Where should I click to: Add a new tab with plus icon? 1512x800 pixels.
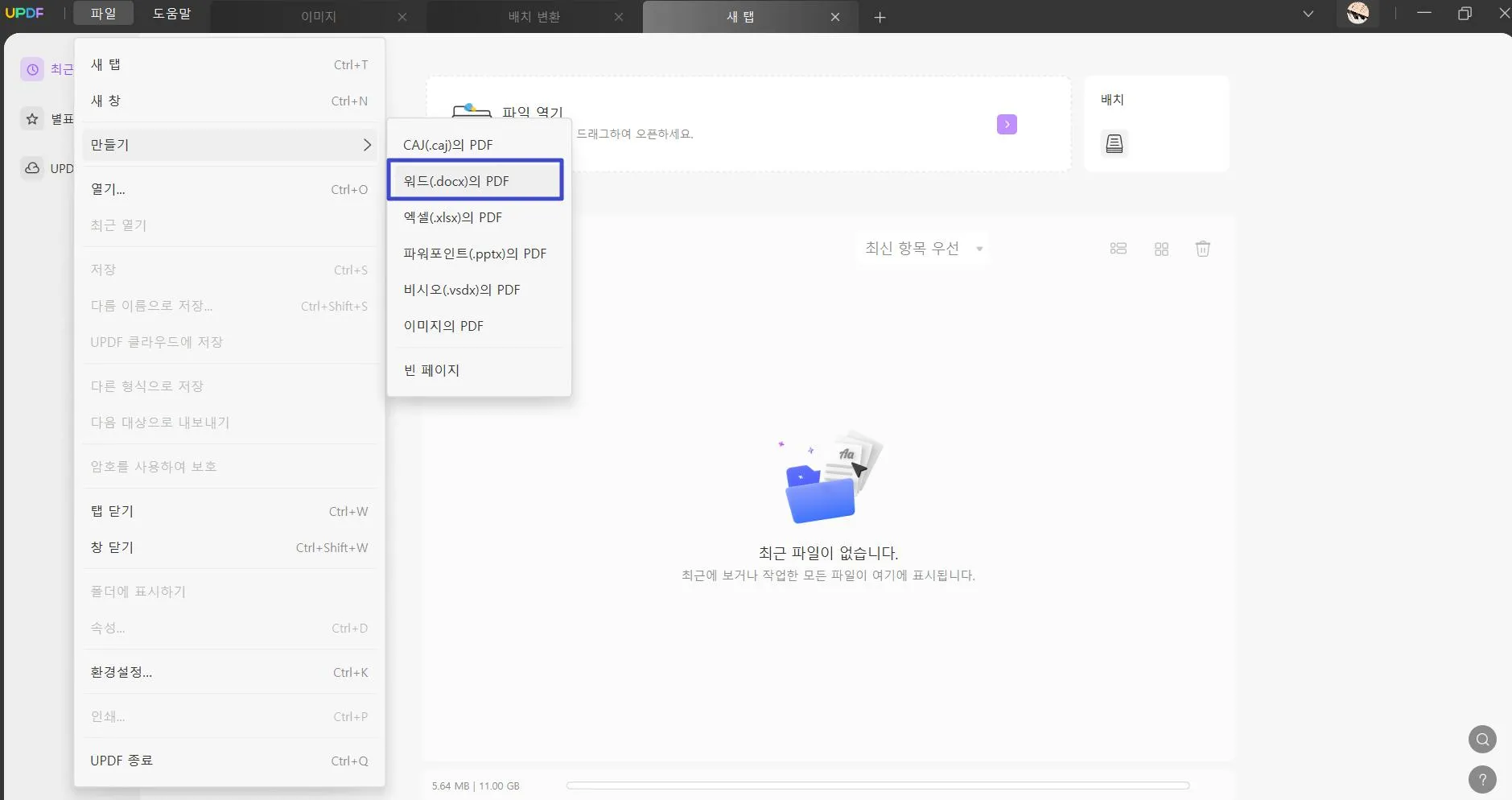pos(880,17)
